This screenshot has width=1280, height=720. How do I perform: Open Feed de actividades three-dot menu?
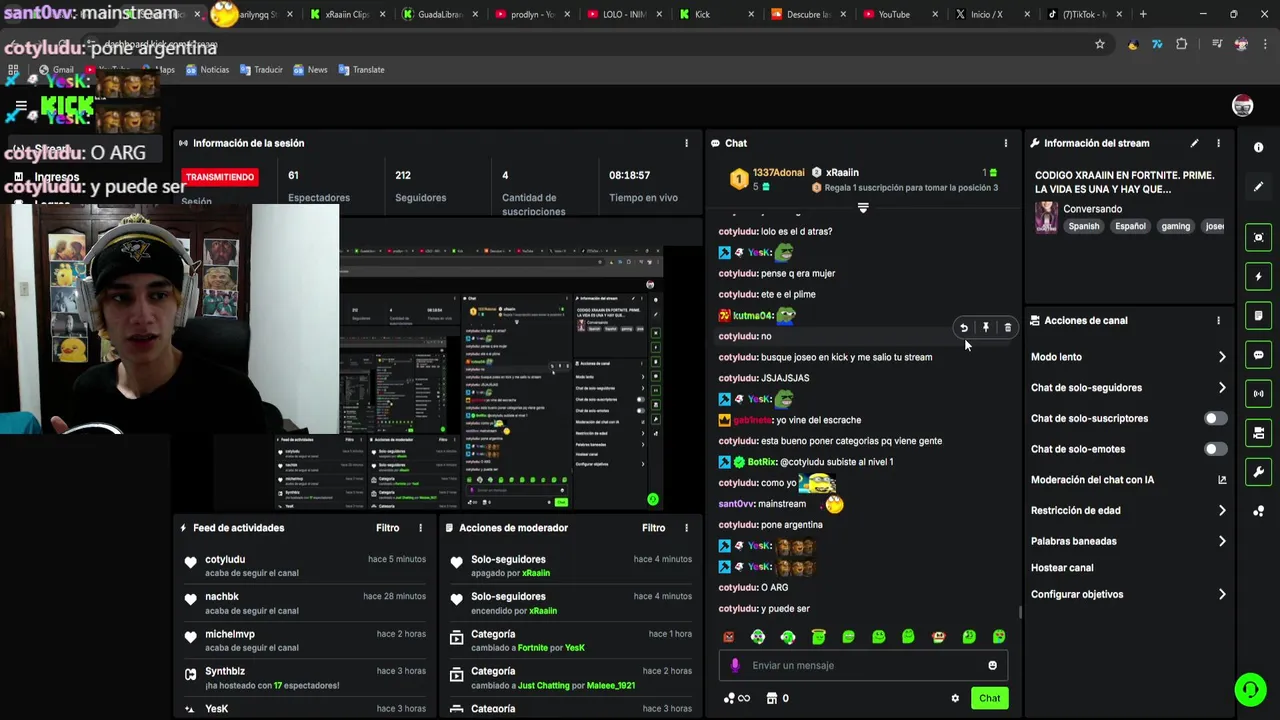tap(420, 528)
